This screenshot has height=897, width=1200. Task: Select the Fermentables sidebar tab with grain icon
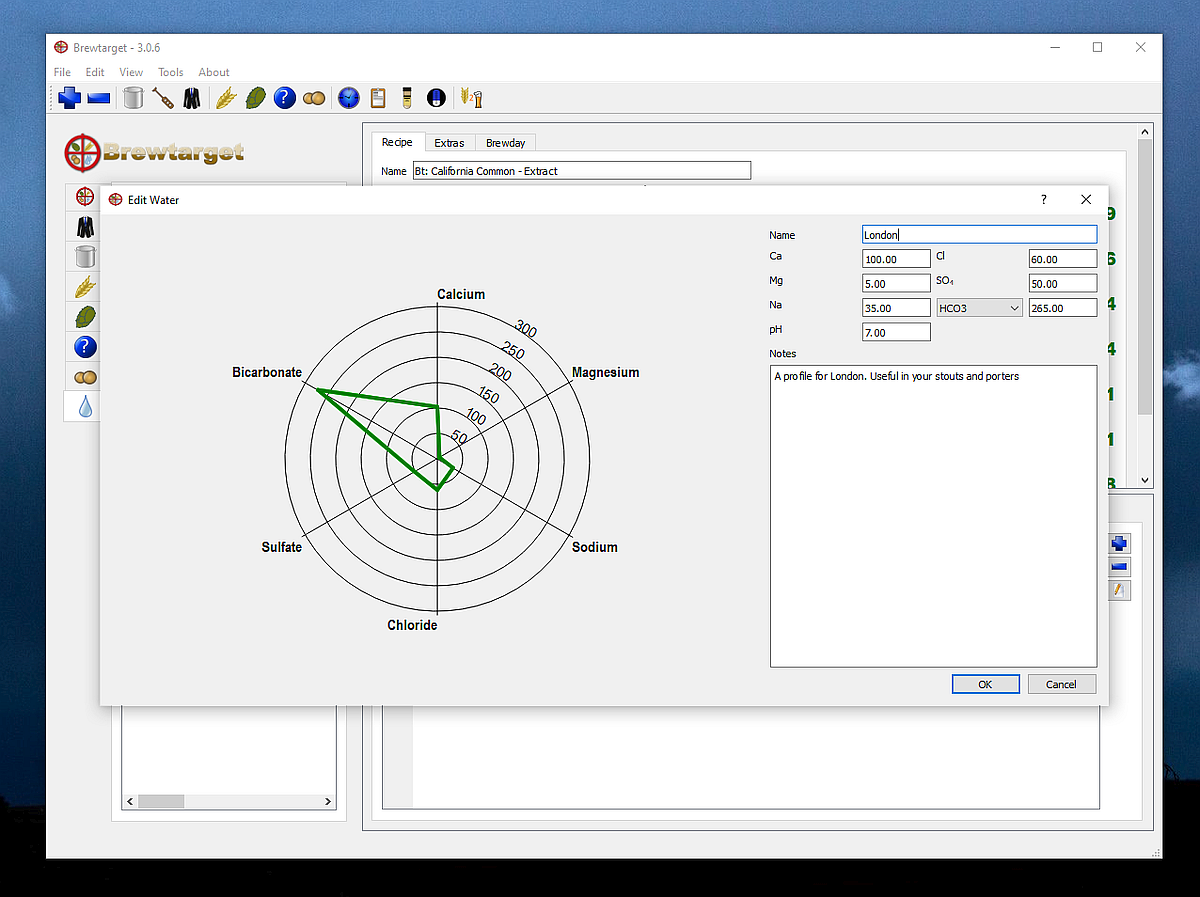85,287
